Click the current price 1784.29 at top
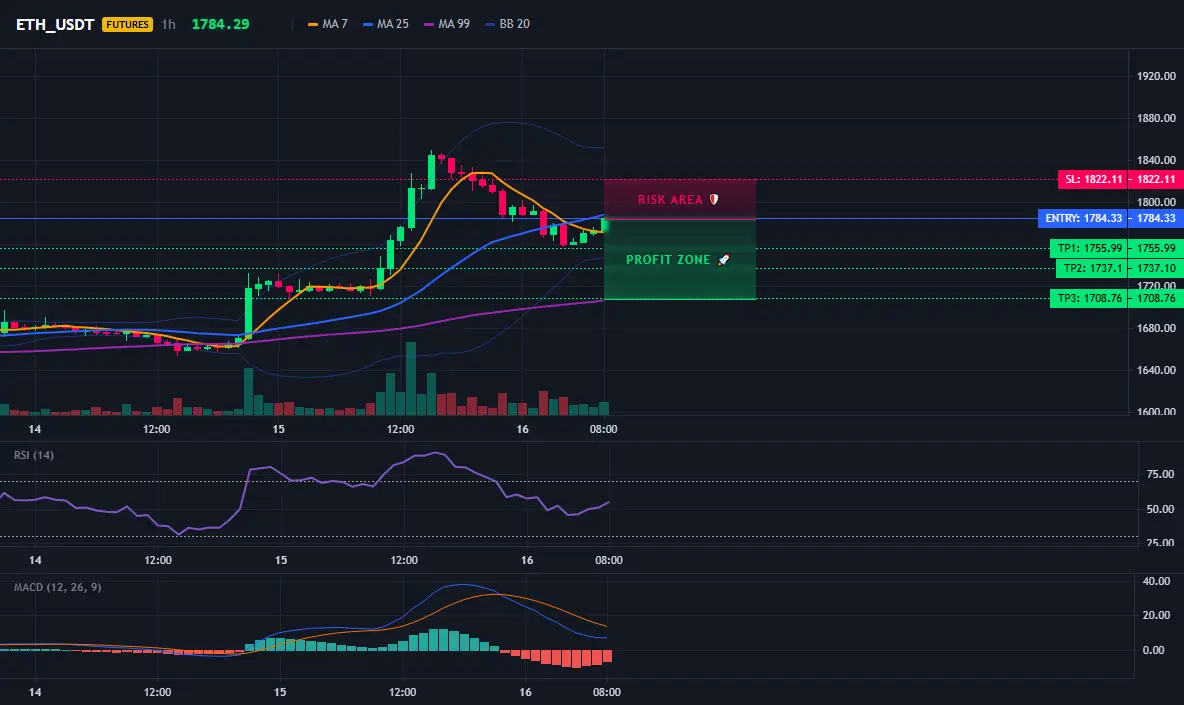This screenshot has width=1184, height=705. coord(220,24)
